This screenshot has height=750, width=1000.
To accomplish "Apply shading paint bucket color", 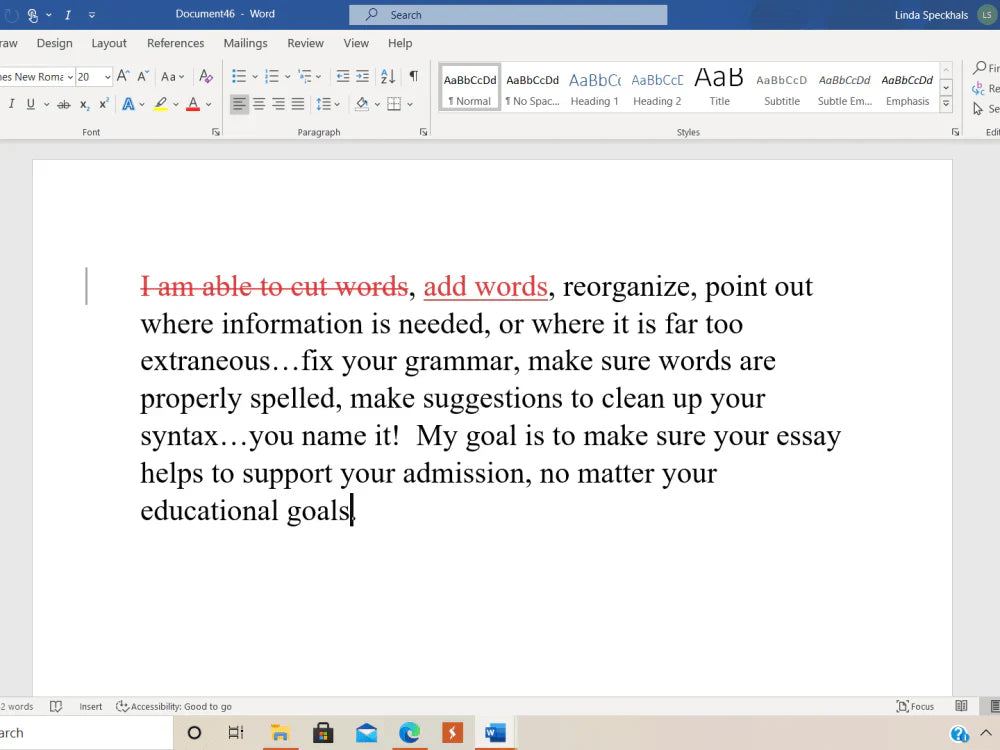I will pyautogui.click(x=362, y=104).
